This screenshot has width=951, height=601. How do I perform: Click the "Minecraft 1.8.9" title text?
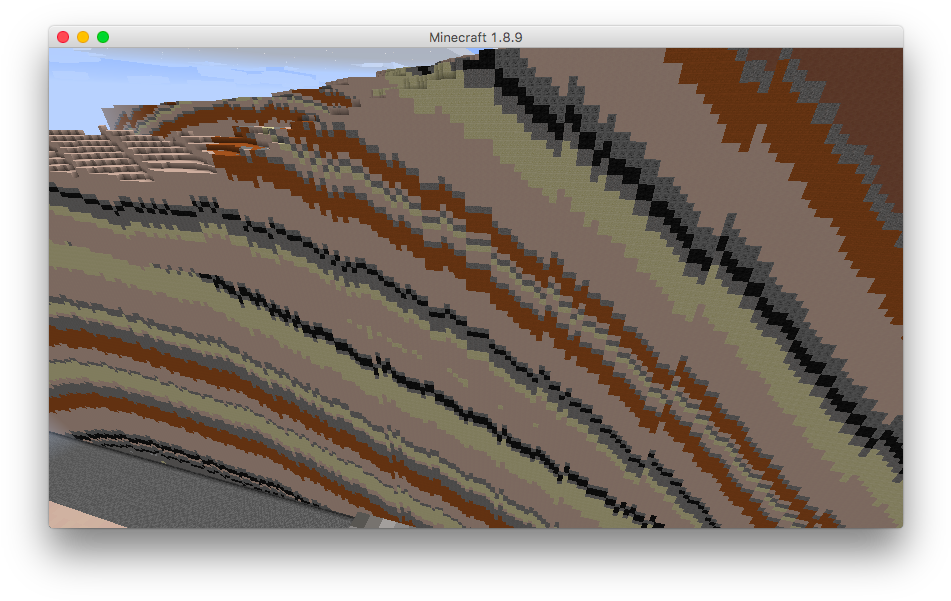(x=475, y=37)
